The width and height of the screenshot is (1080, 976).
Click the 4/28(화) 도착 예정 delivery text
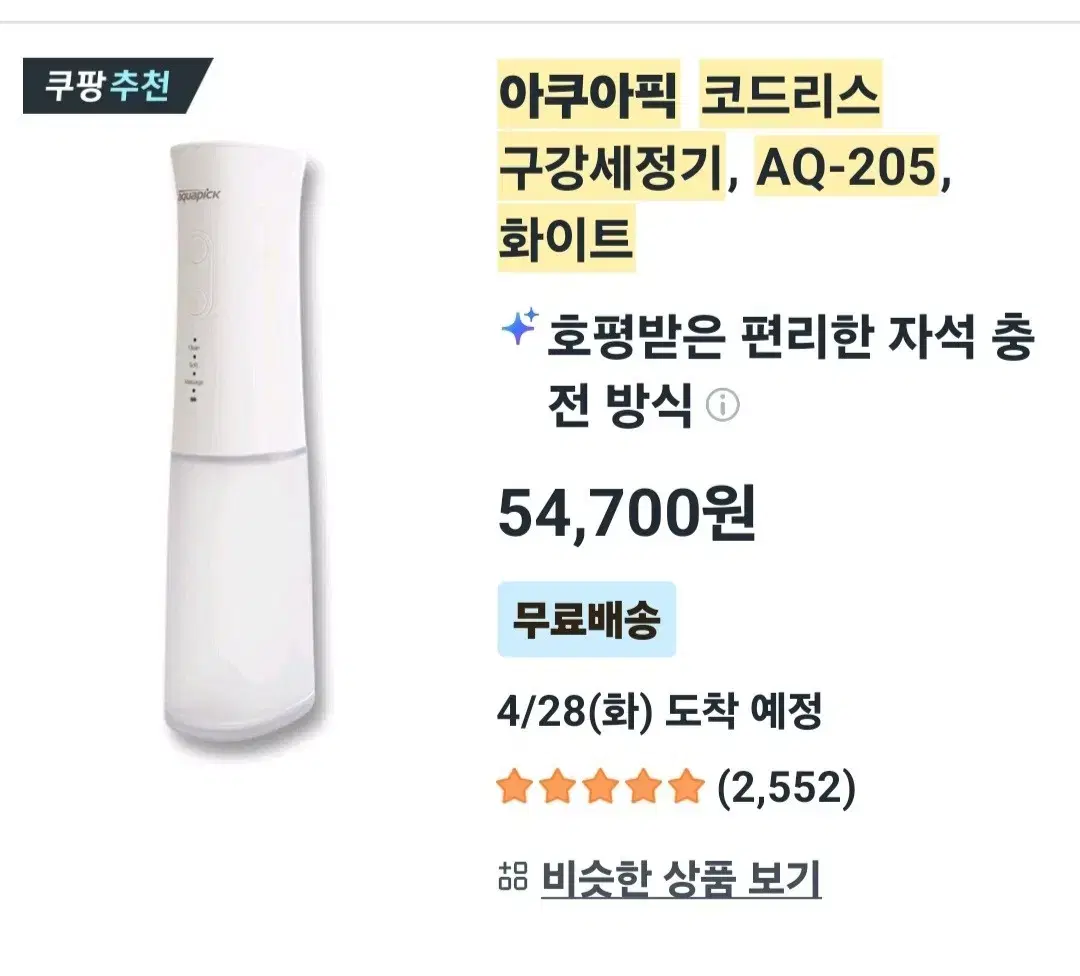tap(659, 712)
